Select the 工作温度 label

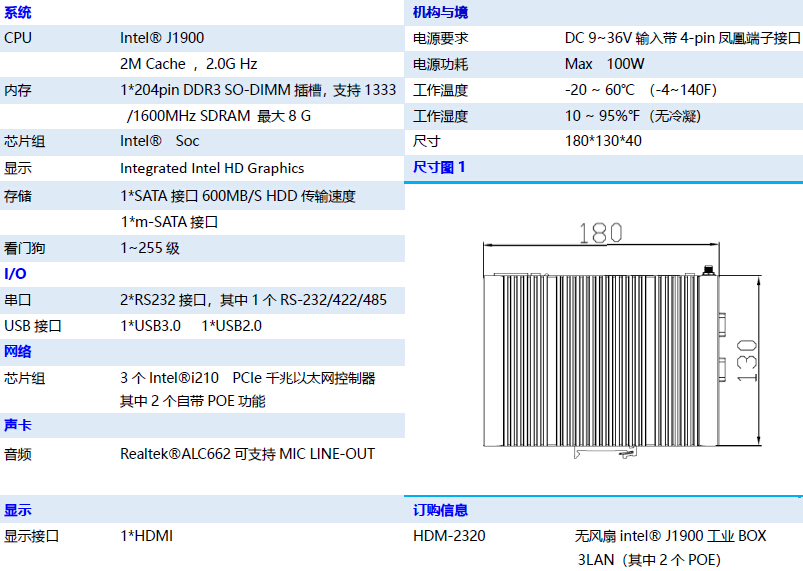(440, 90)
